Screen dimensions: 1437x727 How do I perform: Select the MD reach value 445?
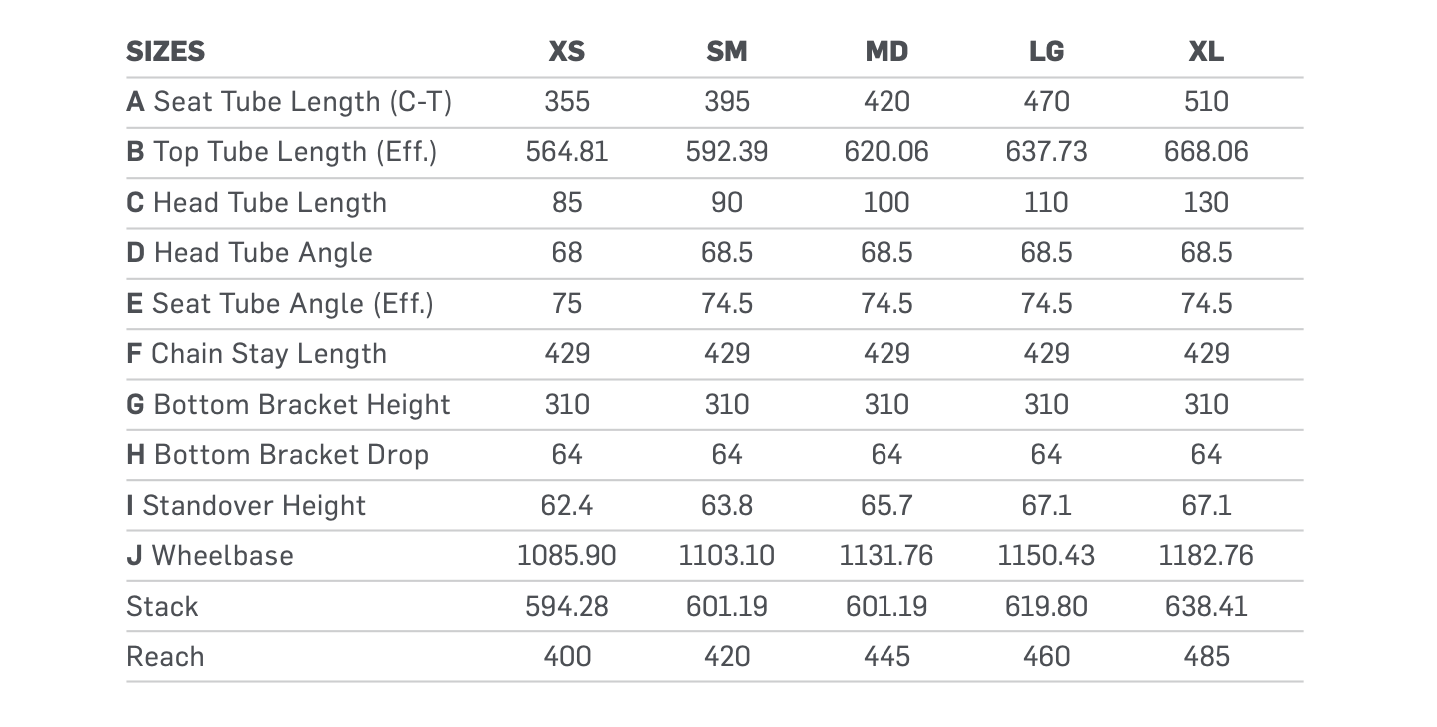(887, 656)
